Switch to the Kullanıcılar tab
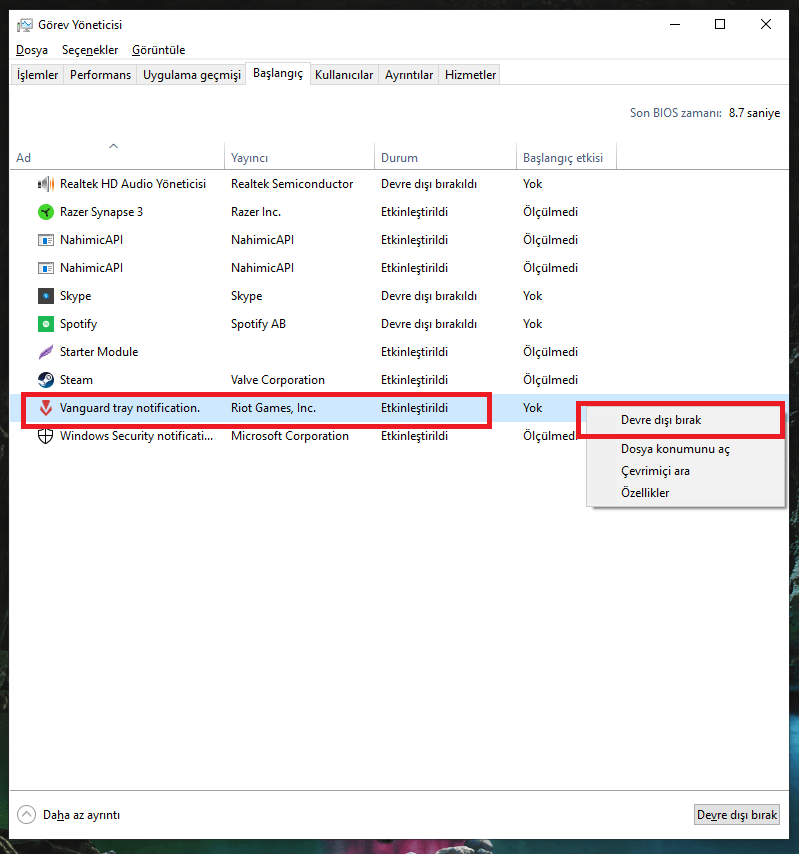The image size is (799, 854). pos(344,75)
